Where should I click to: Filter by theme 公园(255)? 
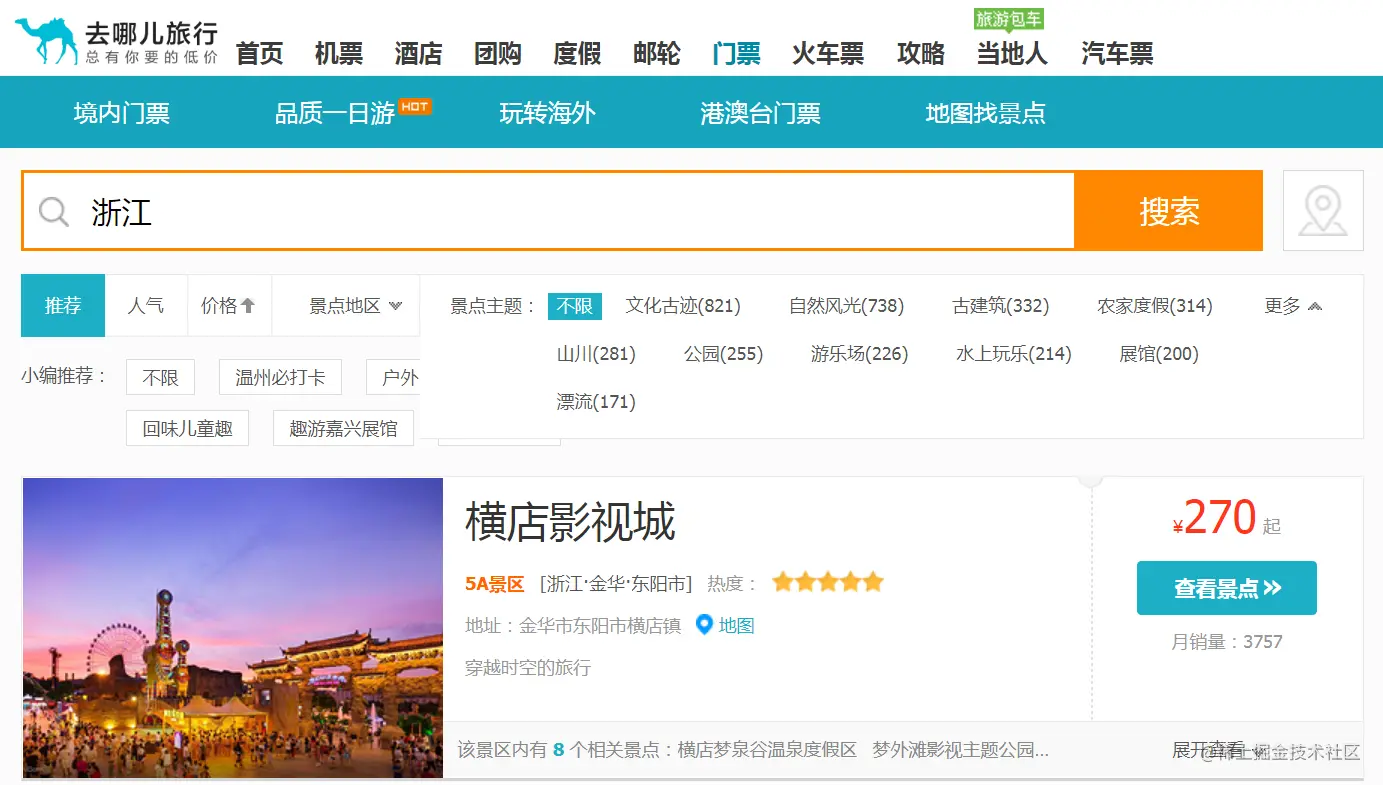pyautogui.click(x=723, y=354)
